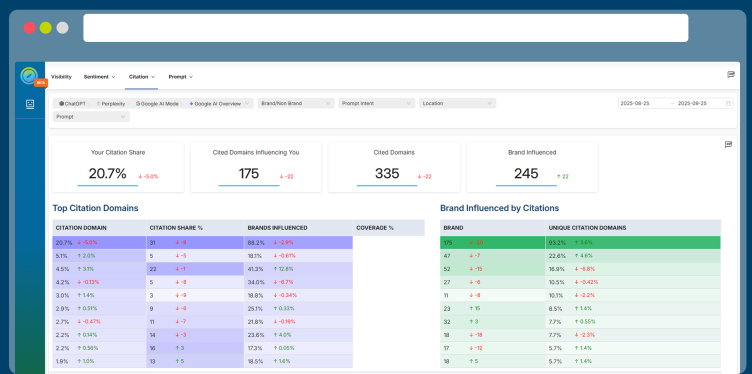Click the red window control dot
This screenshot has width=752, height=374.
[30, 28]
